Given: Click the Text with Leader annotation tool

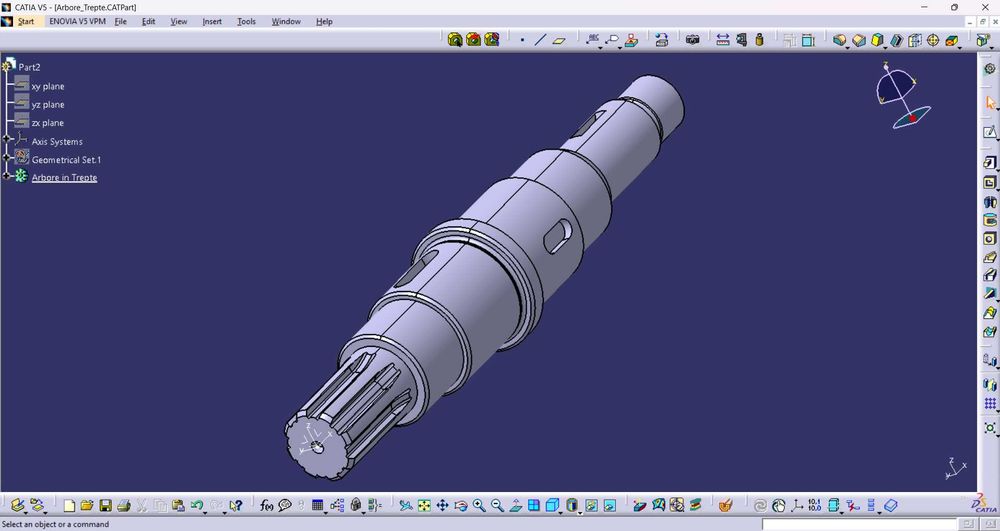Looking at the screenshot, I should (593, 40).
